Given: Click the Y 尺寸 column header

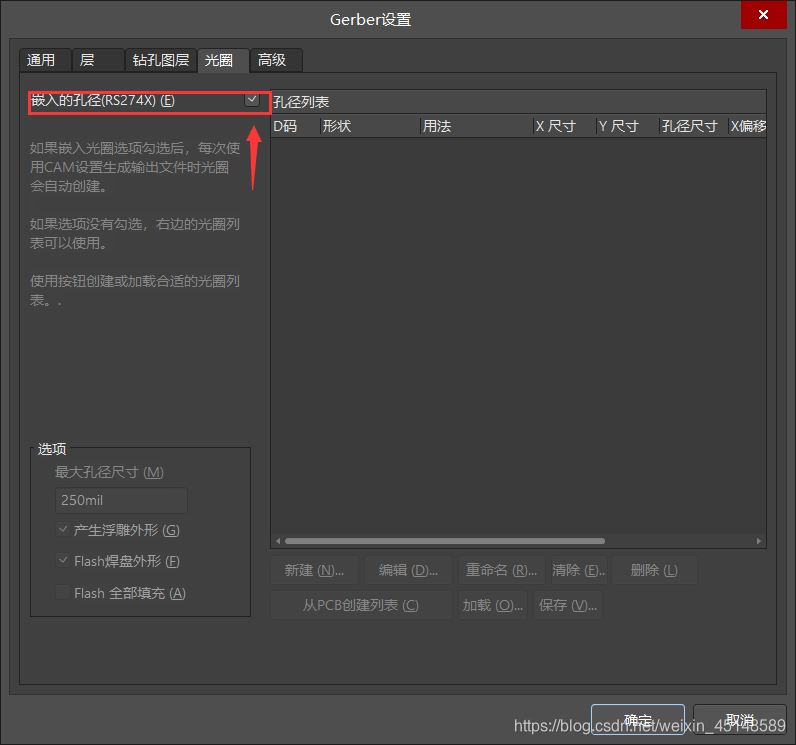Looking at the screenshot, I should coord(628,126).
